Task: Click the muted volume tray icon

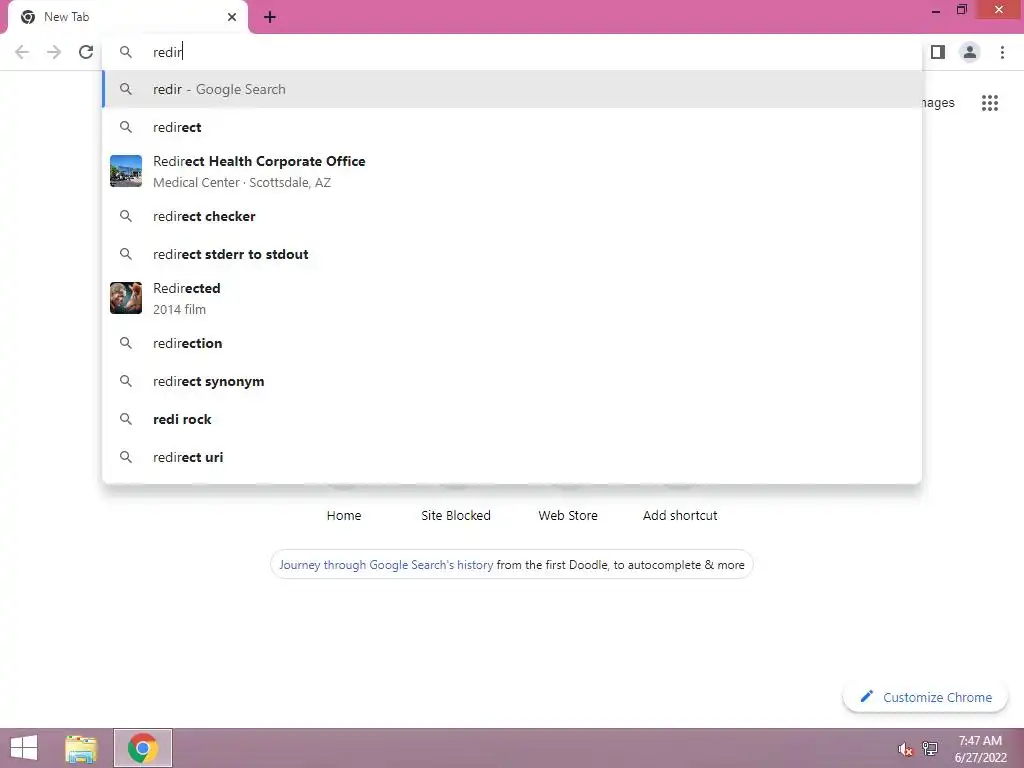Action: pos(905,749)
